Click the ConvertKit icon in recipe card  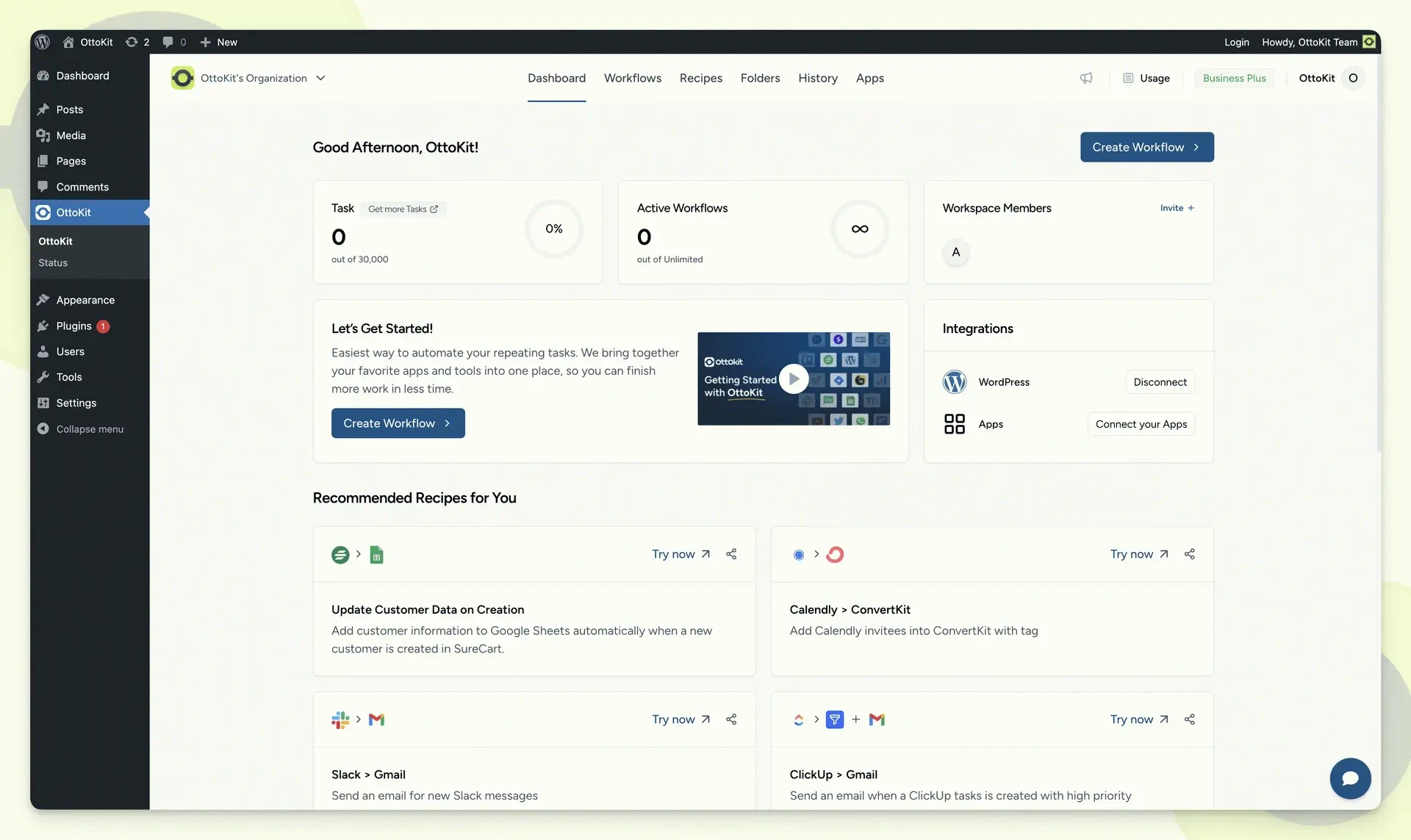point(835,554)
